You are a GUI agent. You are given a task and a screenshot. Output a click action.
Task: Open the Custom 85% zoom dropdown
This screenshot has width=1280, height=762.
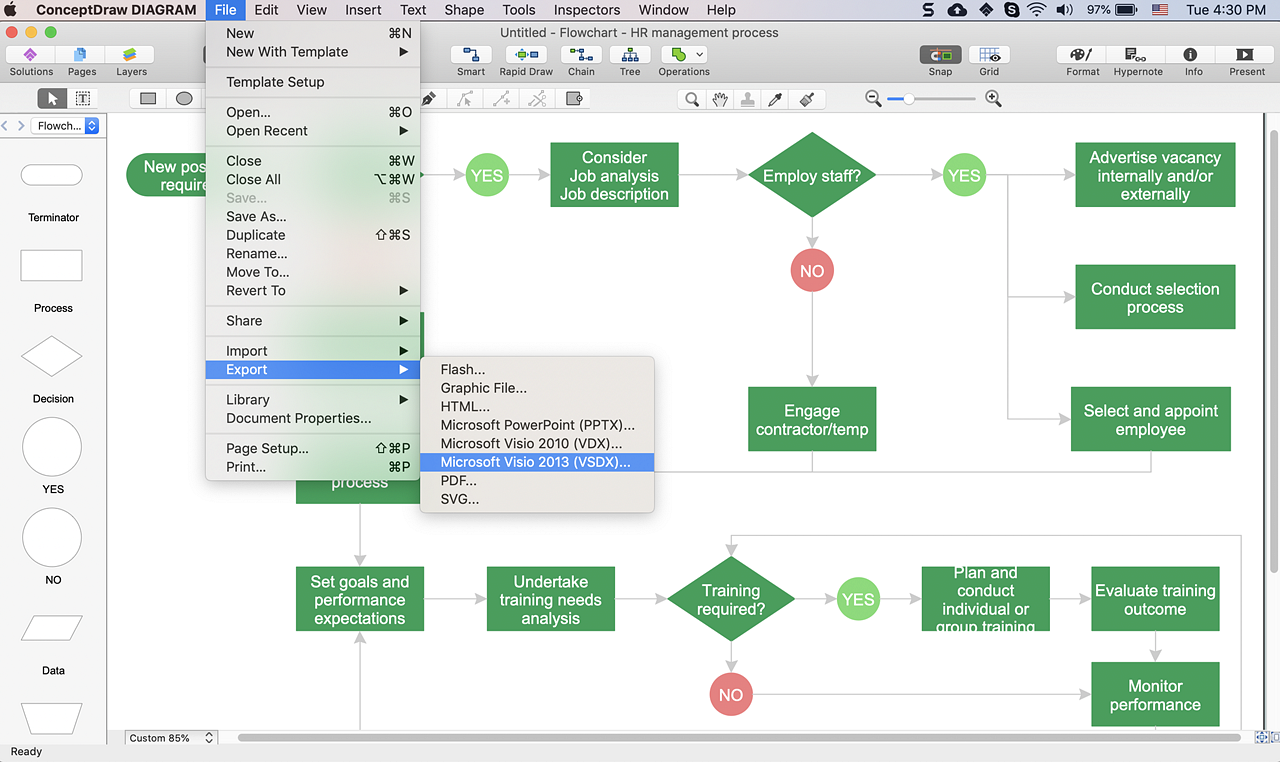[172, 738]
